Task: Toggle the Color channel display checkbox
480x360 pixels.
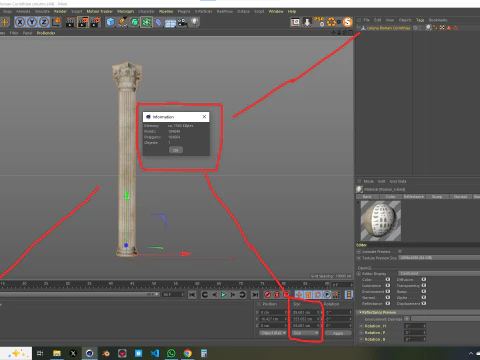Action: (x=388, y=279)
